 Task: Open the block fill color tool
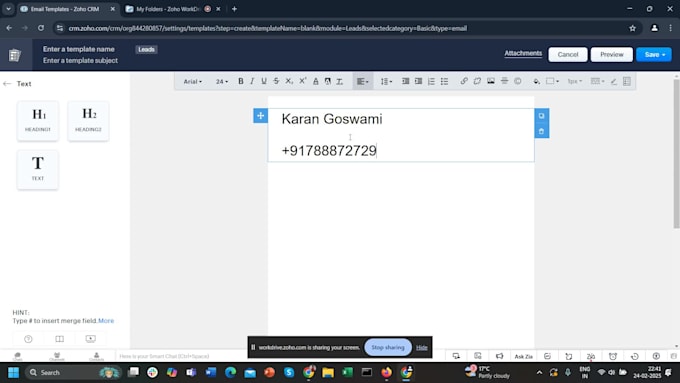pos(536,81)
